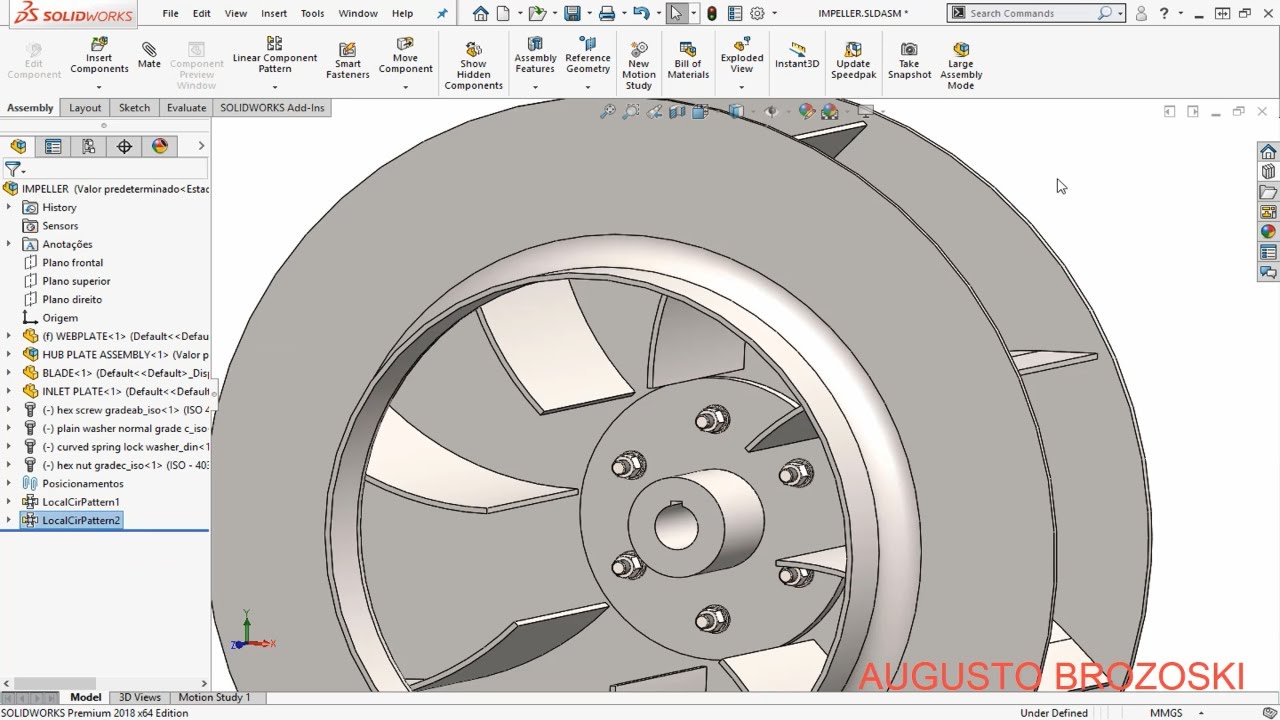Click the Undo arrow icon
The width and height of the screenshot is (1280, 720).
641,13
